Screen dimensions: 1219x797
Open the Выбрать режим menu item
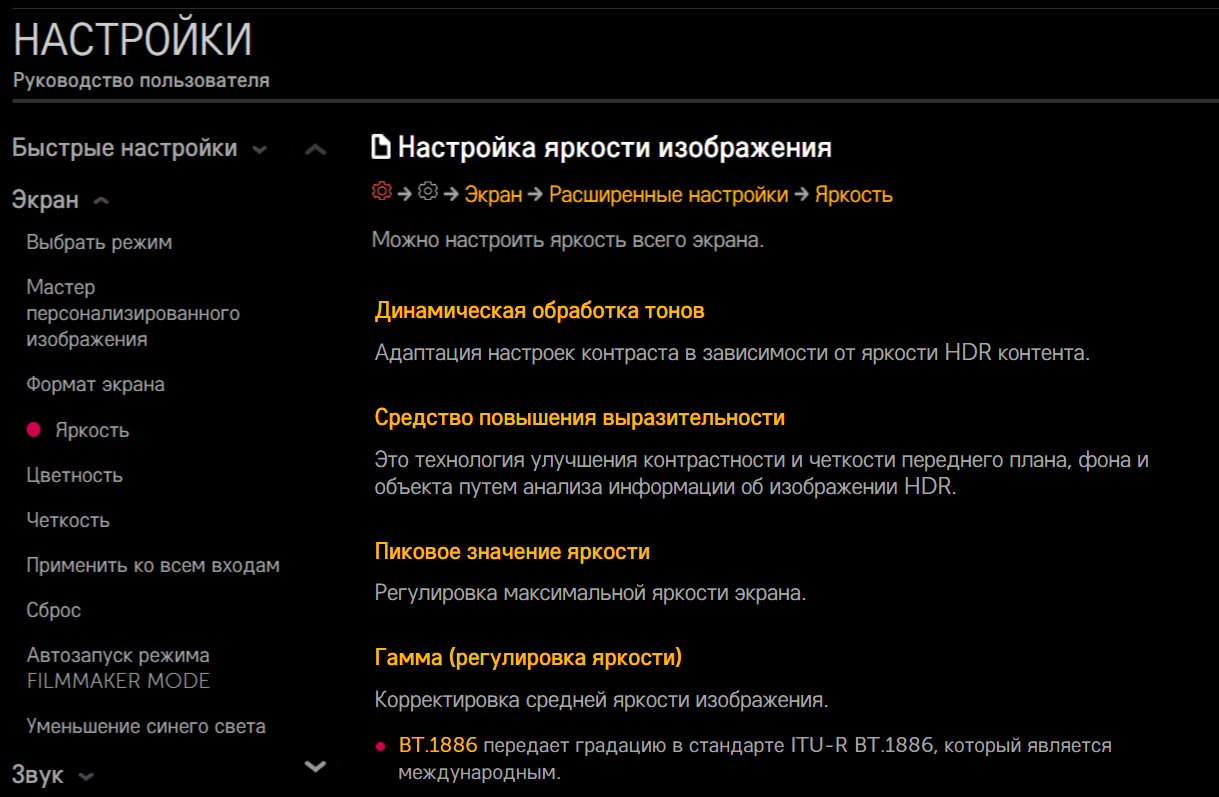point(99,242)
